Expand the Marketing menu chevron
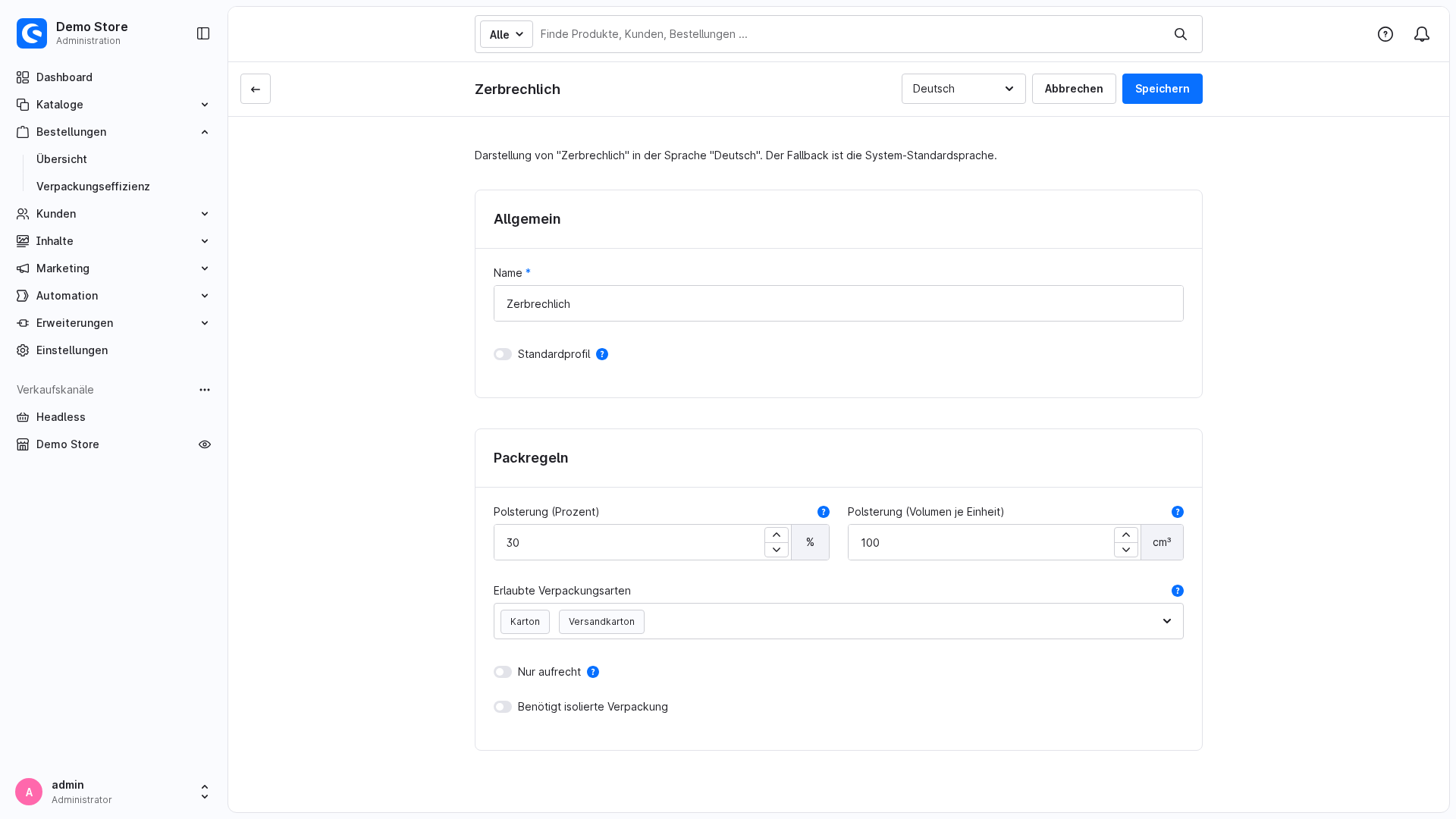 tap(205, 268)
